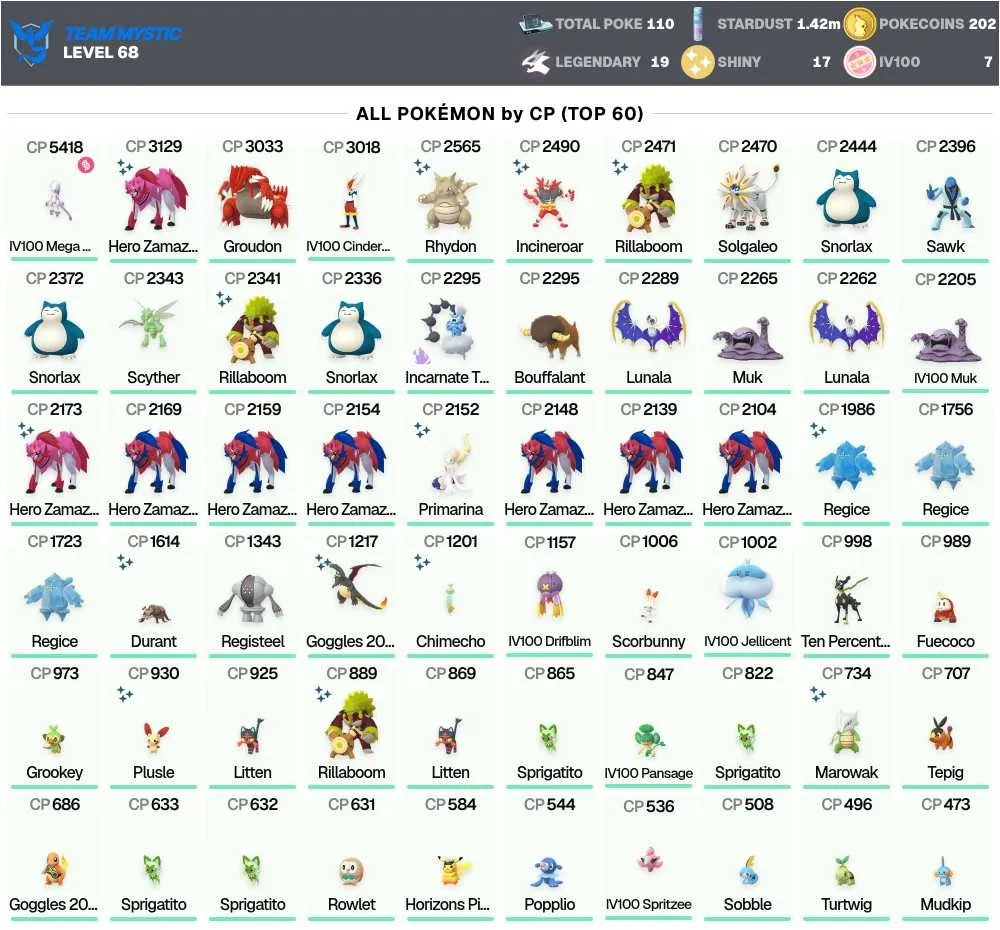Click the "TOTAL POKE" label
Screen dimensions: 1000x930
point(598,24)
